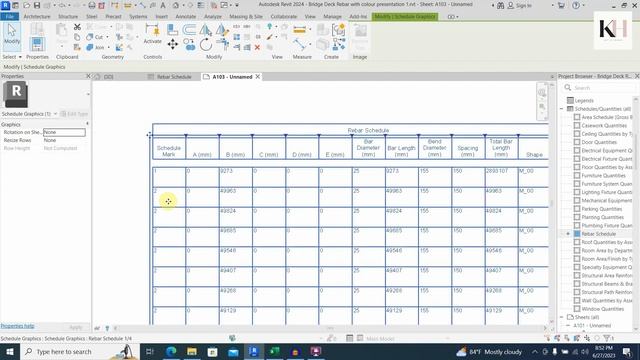
Task: Click the Cut clipboard scissors icon
Action: pyautogui.click(x=77, y=27)
